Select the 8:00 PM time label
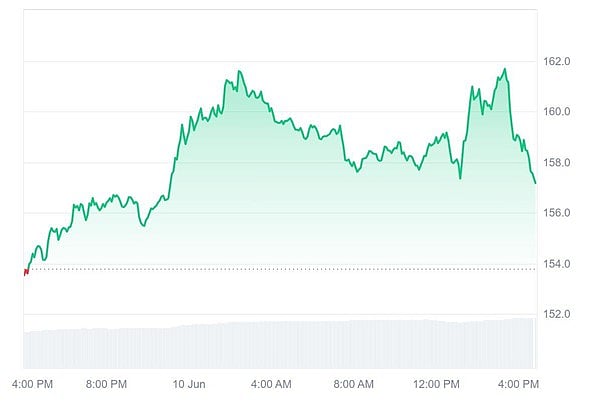Image resolution: width=602 pixels, height=401 pixels. coord(107,384)
